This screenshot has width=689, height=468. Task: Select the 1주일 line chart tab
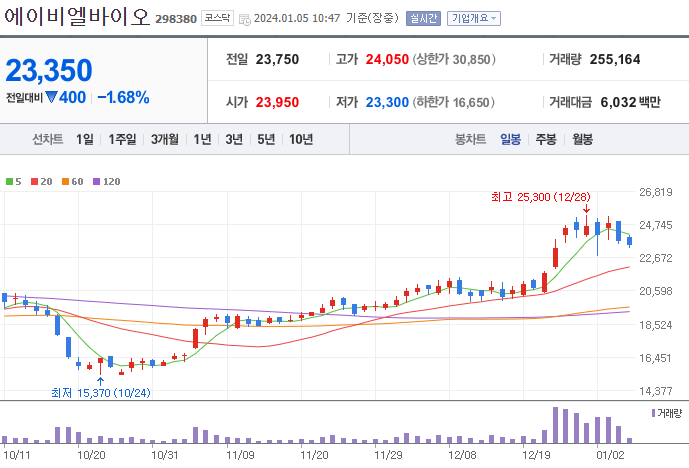122,139
